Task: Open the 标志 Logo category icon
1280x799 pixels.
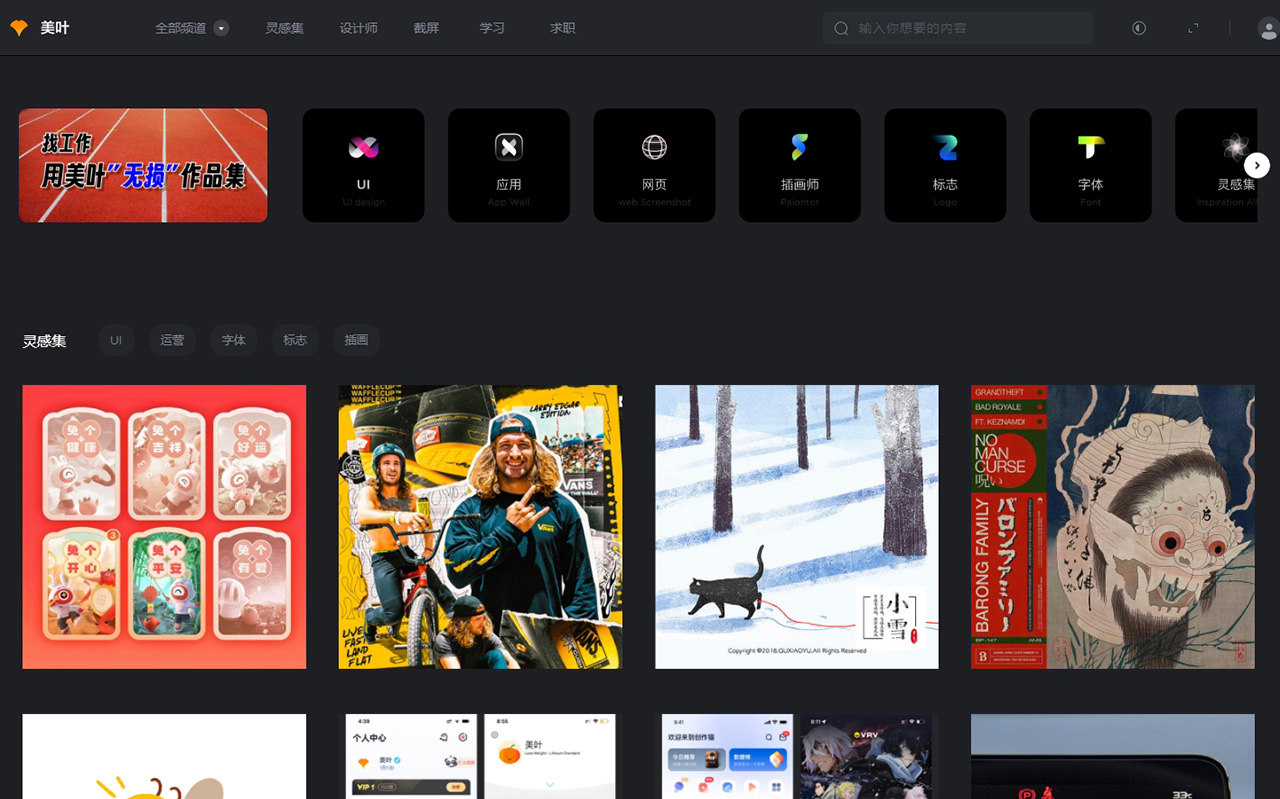Action: (945, 148)
